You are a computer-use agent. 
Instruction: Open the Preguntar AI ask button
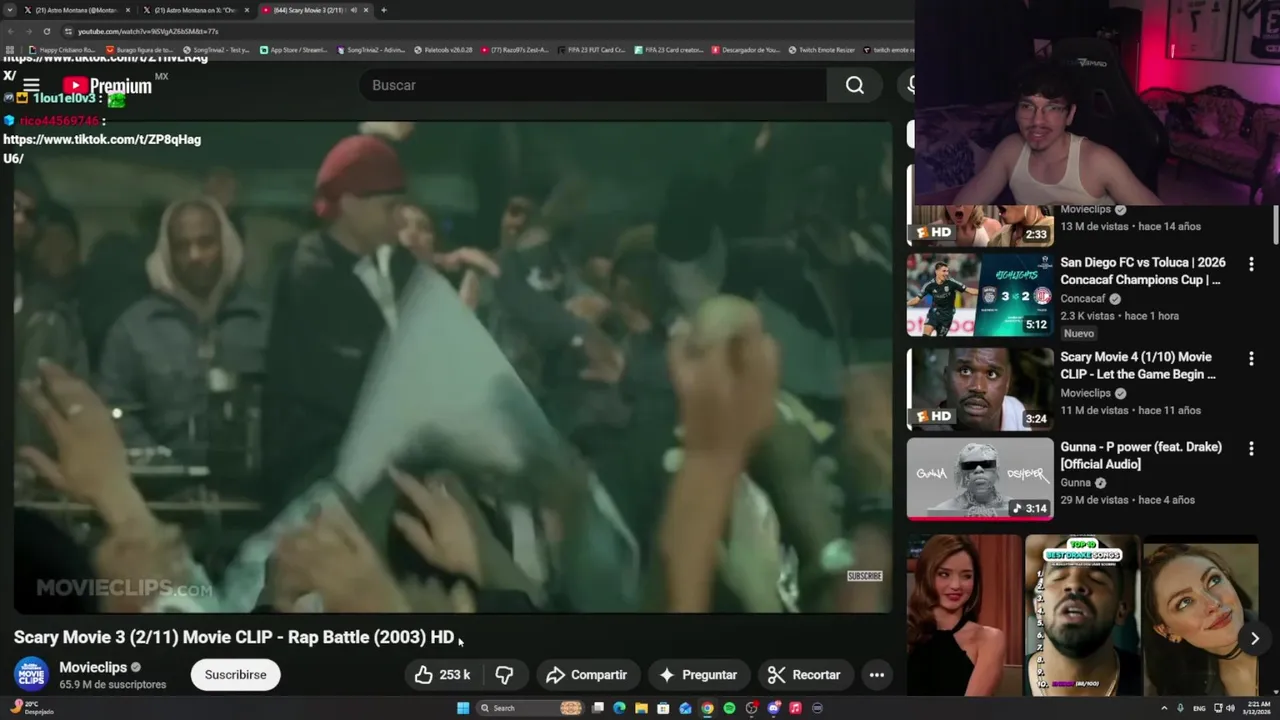pyautogui.click(x=698, y=675)
